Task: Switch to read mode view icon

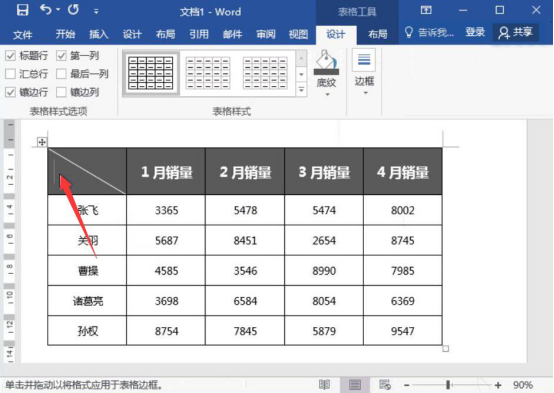Action: (x=324, y=385)
